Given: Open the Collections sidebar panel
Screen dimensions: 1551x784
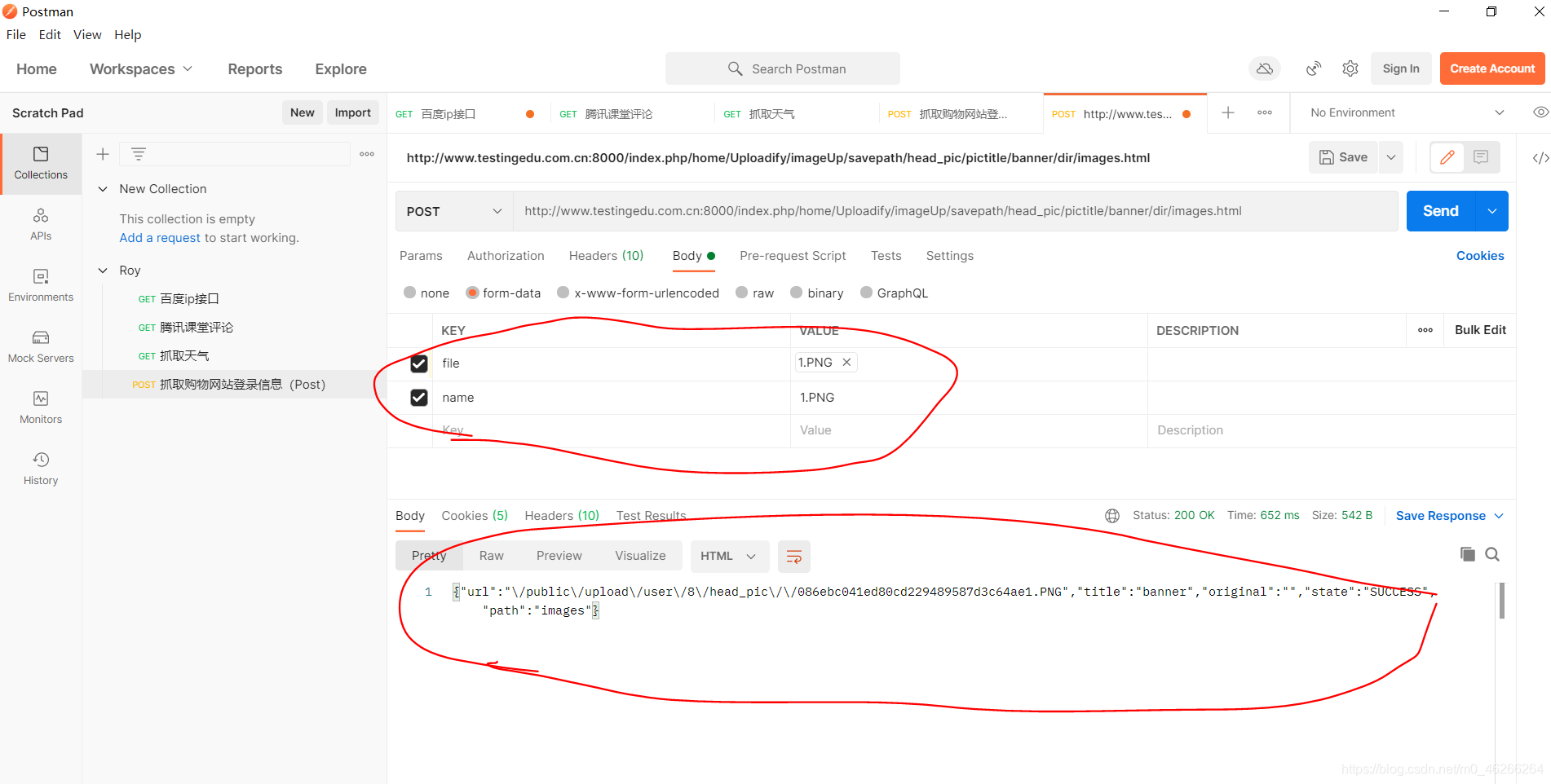Looking at the screenshot, I should (41, 163).
